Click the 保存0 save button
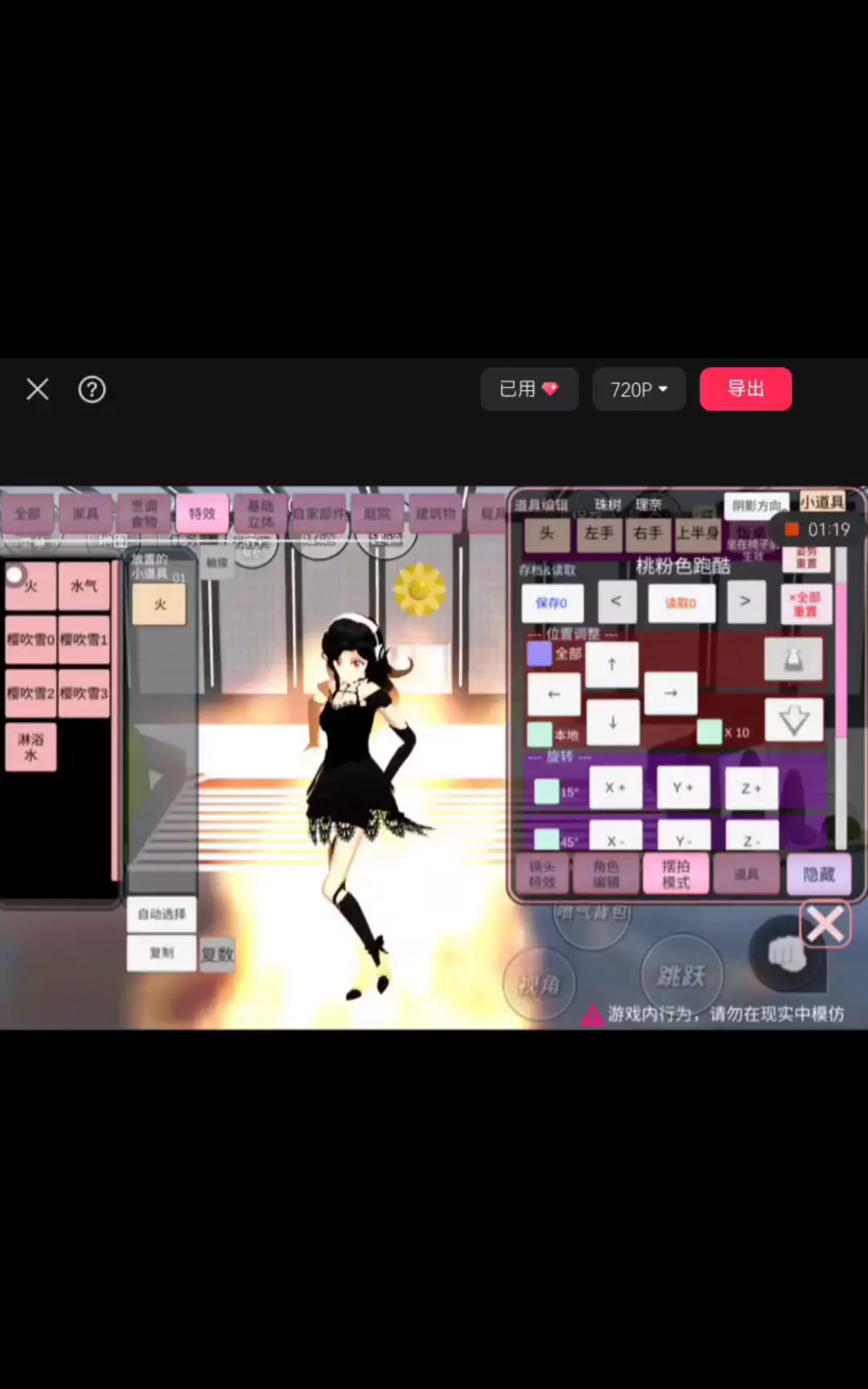The height and width of the screenshot is (1389, 868). (551, 603)
